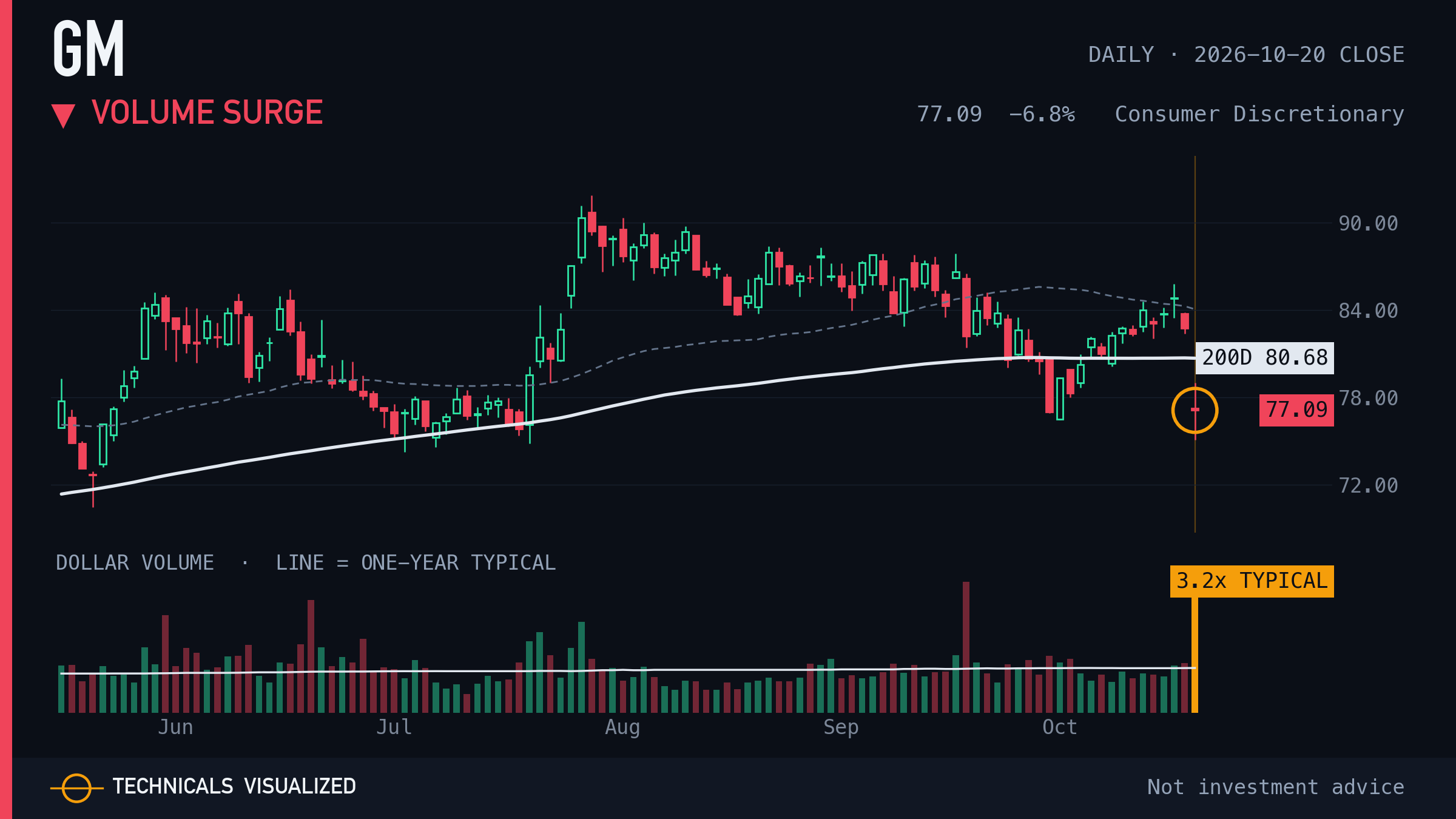This screenshot has height=819, width=1456.
Task: Click the Aug month axis label
Action: pyautogui.click(x=622, y=727)
